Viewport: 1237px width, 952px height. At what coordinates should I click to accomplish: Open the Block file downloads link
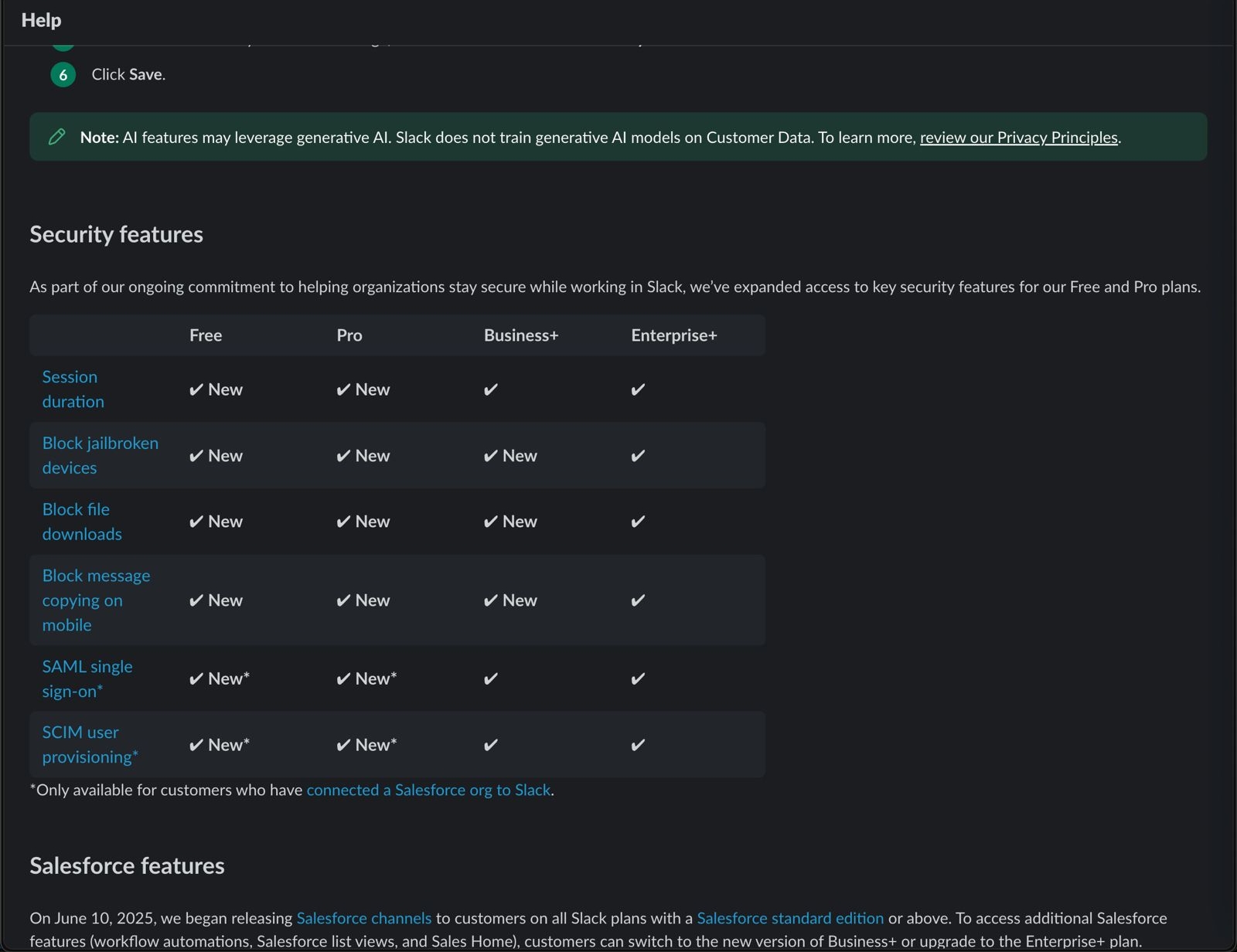click(82, 522)
